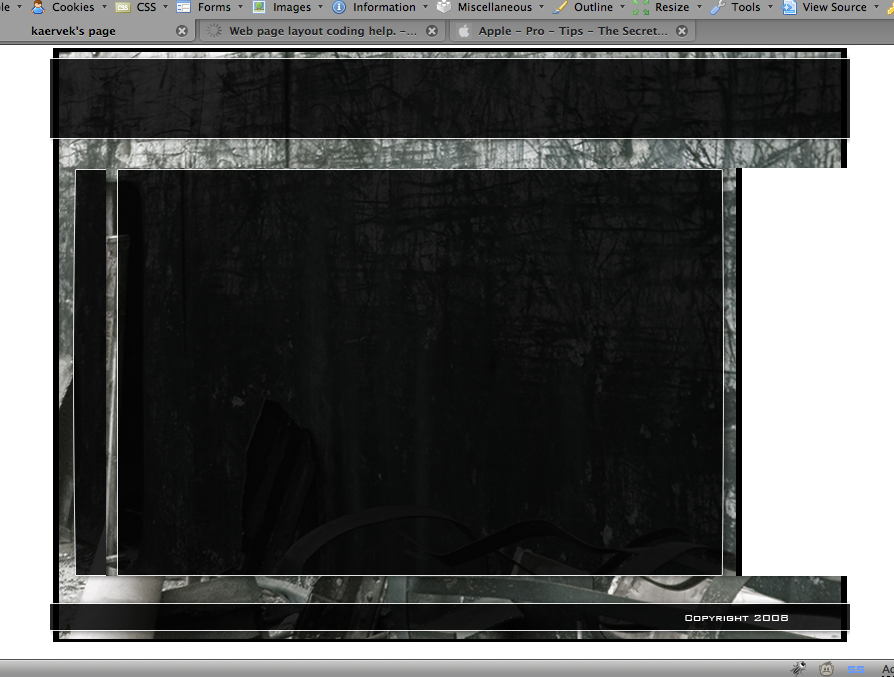This screenshot has width=894, height=677.
Task: Click the Tools wrench icon
Action: tap(718, 7)
